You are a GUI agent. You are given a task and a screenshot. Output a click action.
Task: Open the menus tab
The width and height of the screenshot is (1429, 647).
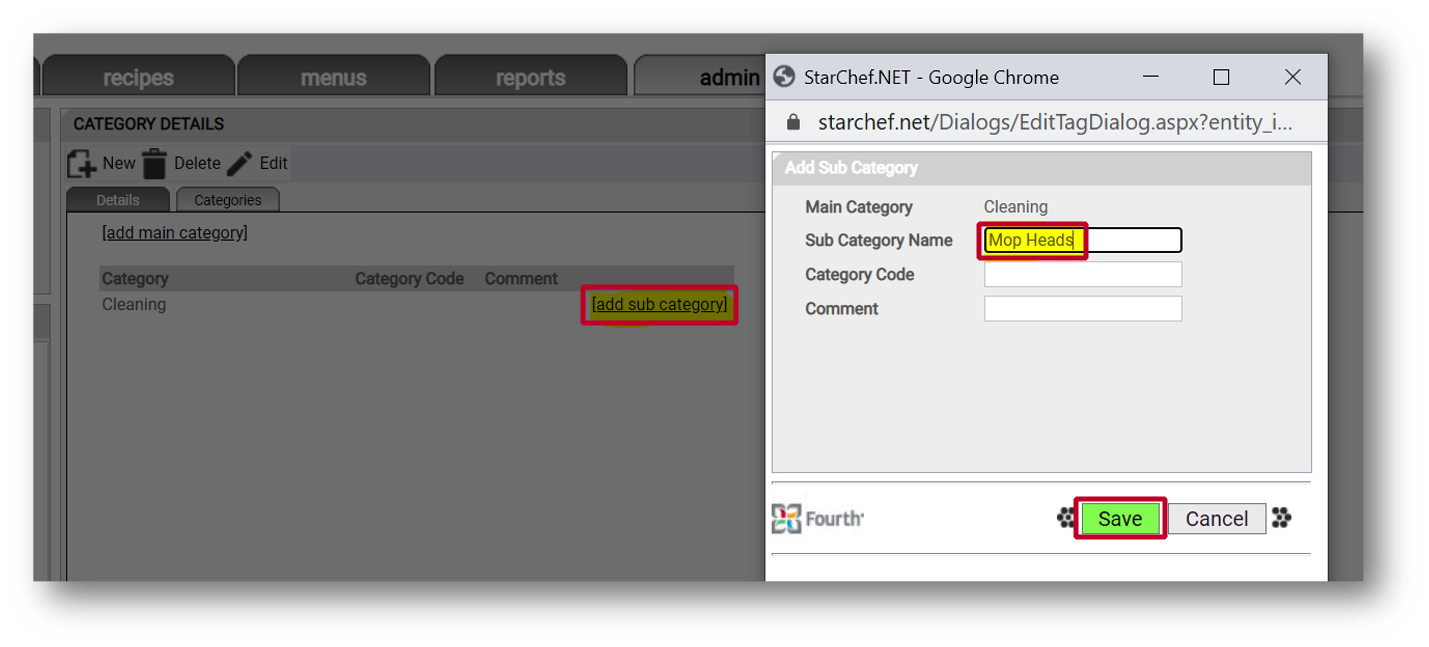[333, 77]
